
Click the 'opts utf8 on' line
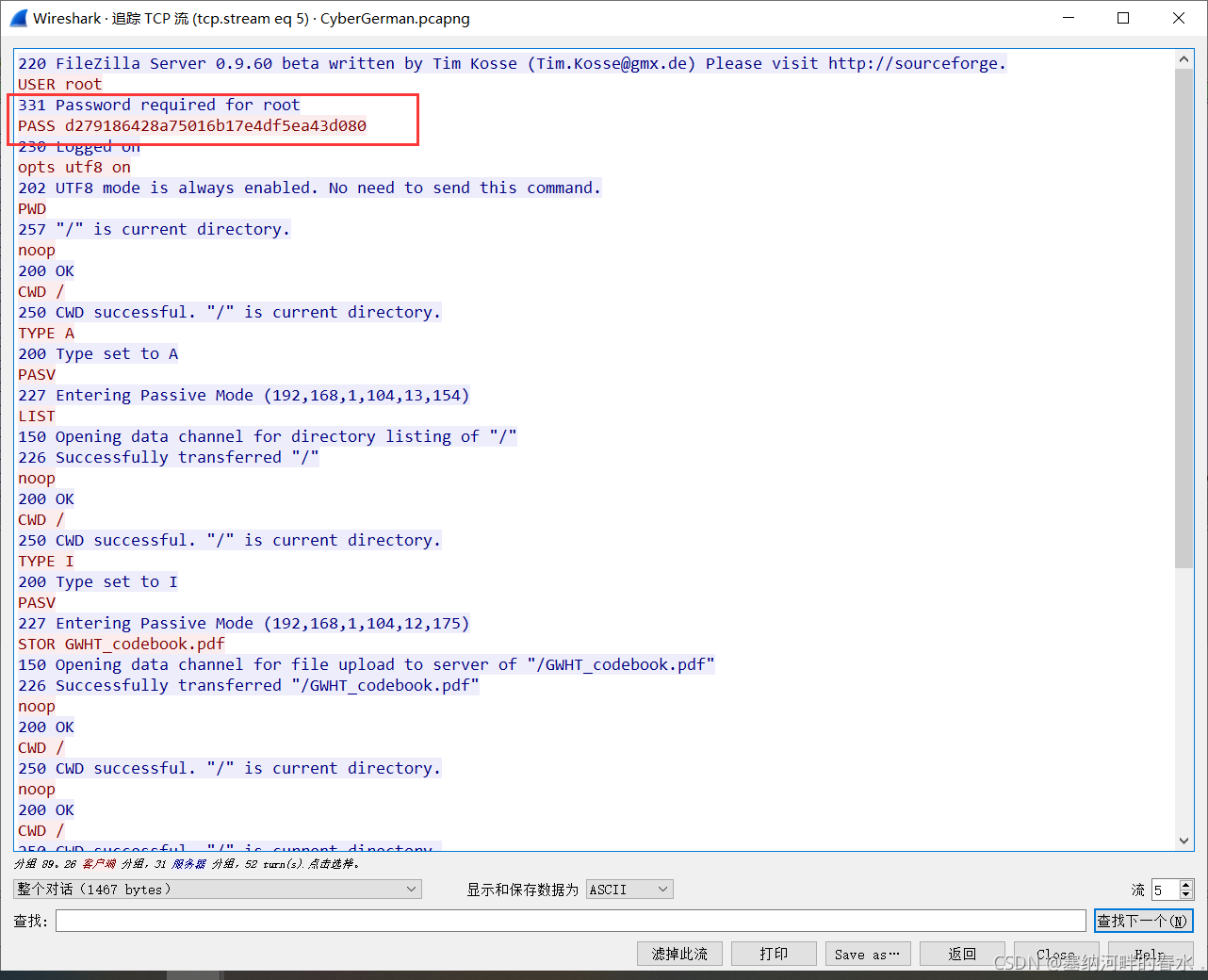pyautogui.click(x=74, y=167)
